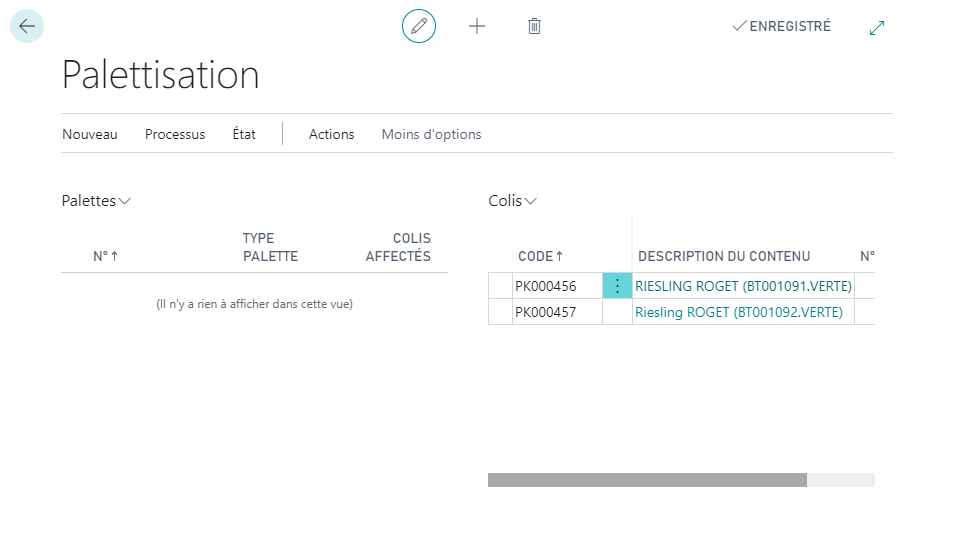The width and height of the screenshot is (954, 550).
Task: Open the Processus menu
Action: 175,134
